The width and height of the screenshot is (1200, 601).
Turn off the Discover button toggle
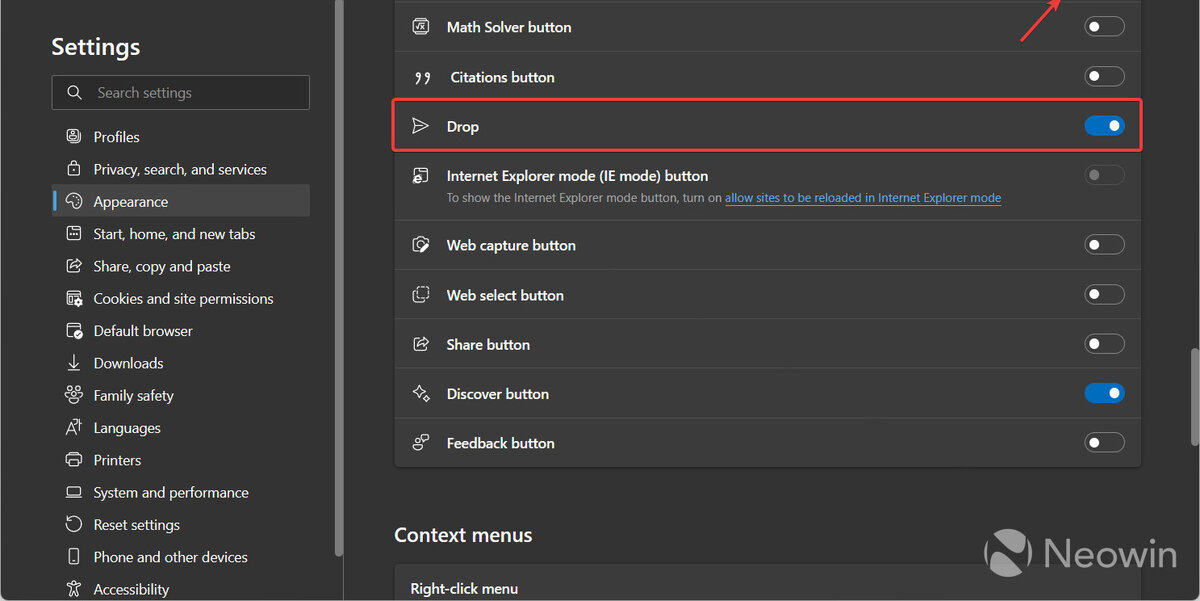1104,394
